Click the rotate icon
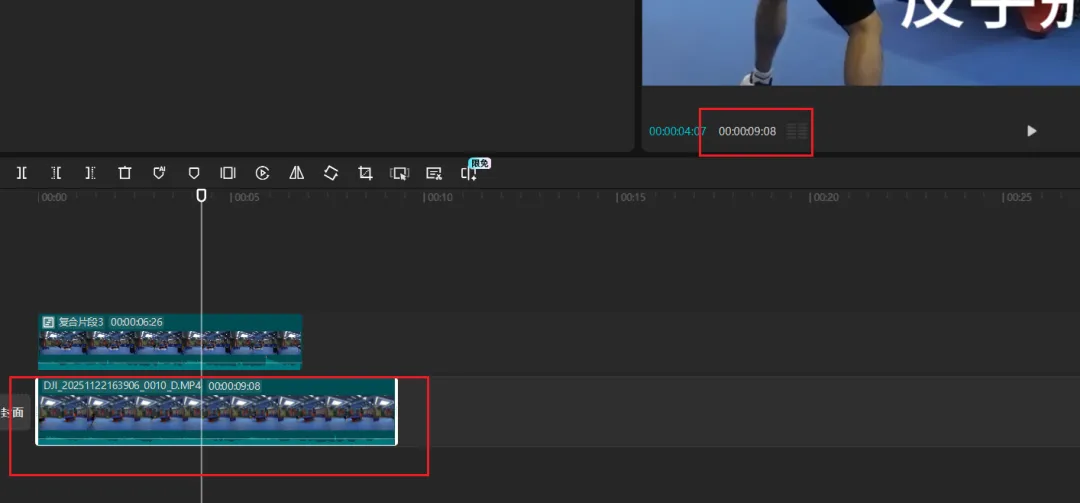This screenshot has height=503, width=1080. pyautogui.click(x=331, y=173)
